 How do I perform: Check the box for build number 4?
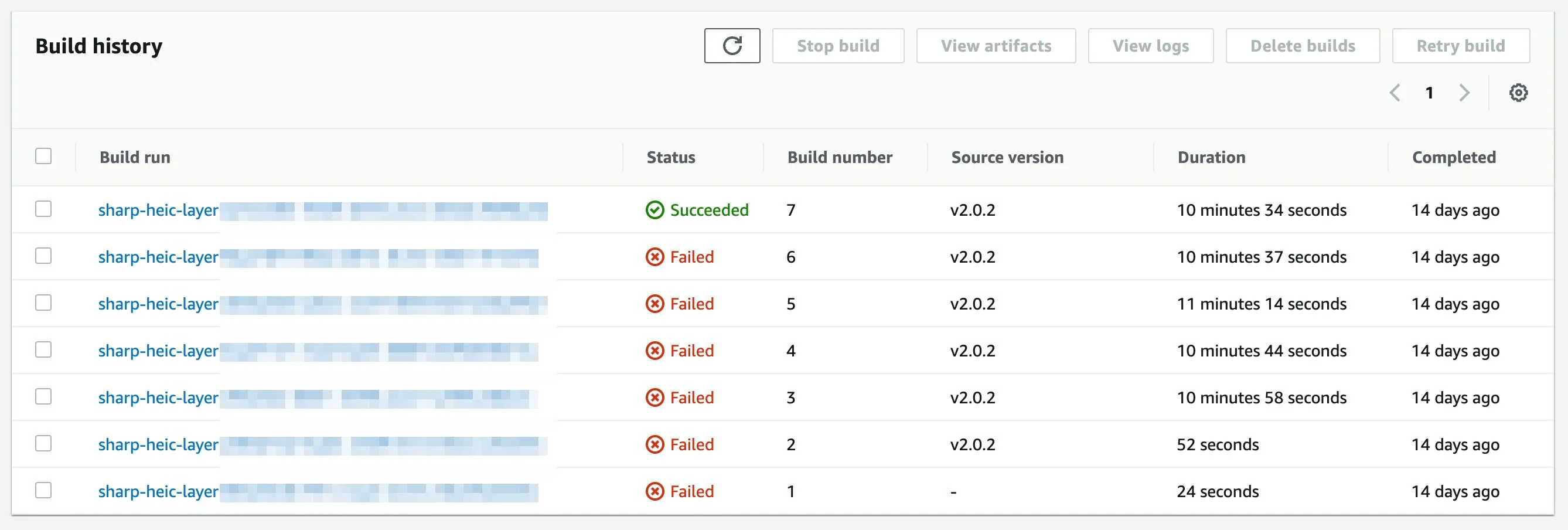tap(43, 349)
